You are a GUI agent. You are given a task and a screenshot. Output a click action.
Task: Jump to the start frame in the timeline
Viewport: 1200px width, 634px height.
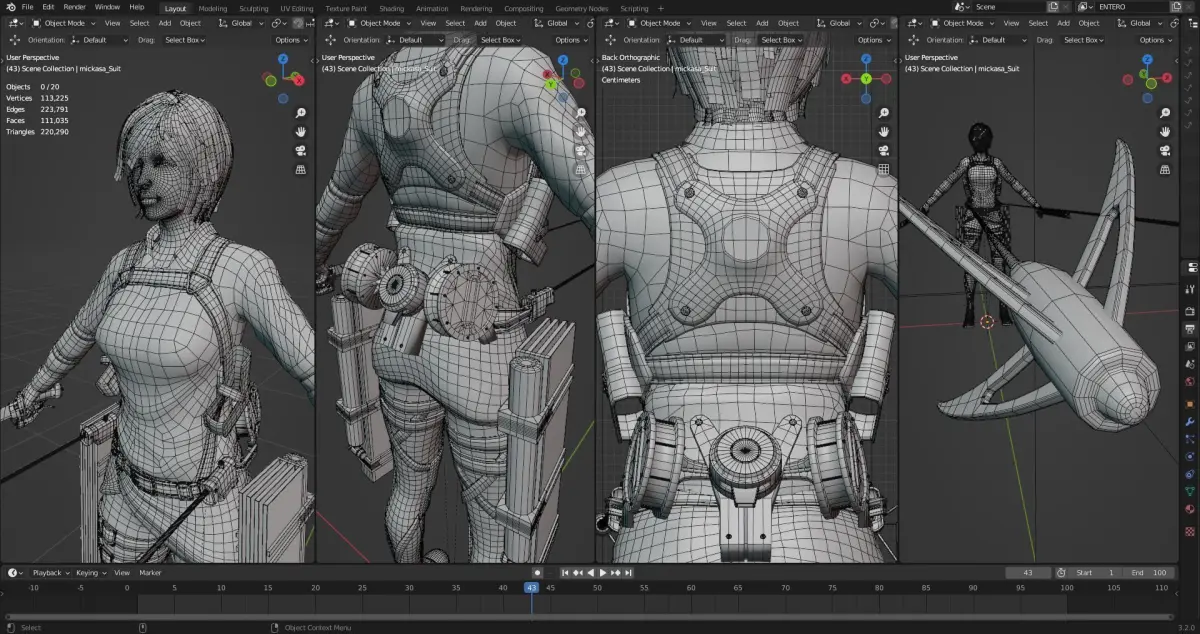[565, 572]
